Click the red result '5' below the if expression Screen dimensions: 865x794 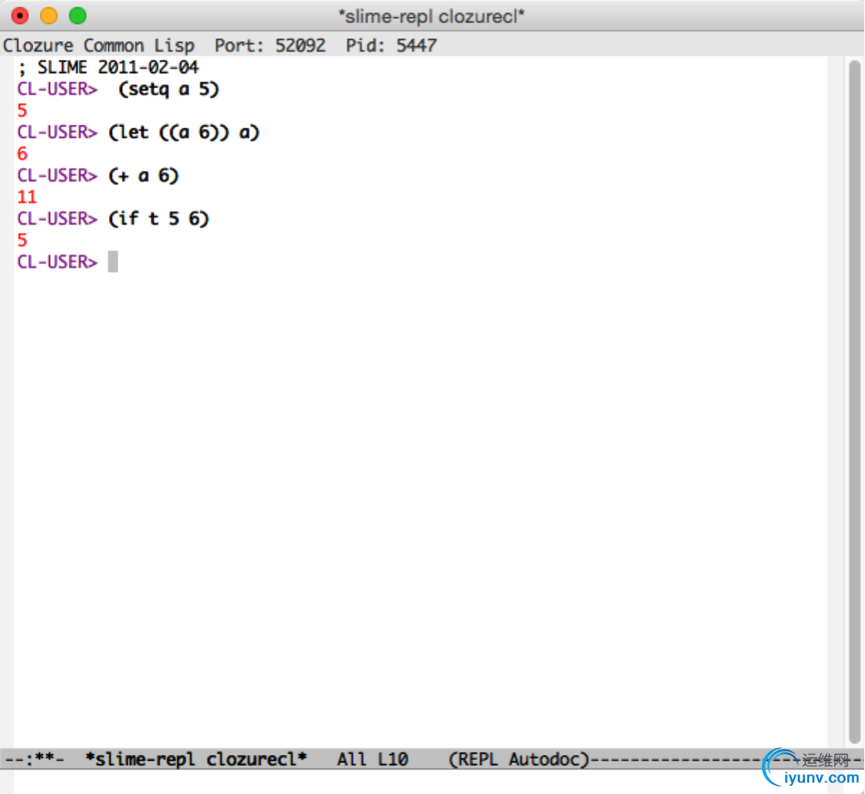point(22,240)
